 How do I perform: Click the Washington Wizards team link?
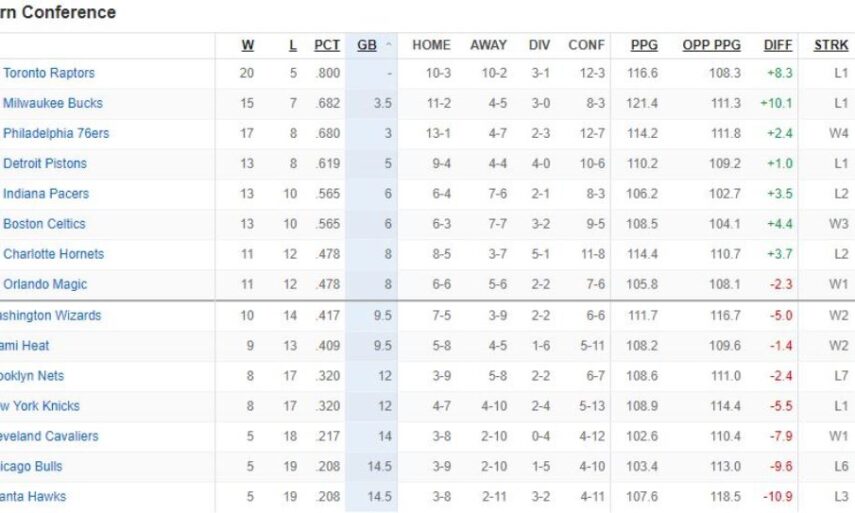click(x=50, y=315)
